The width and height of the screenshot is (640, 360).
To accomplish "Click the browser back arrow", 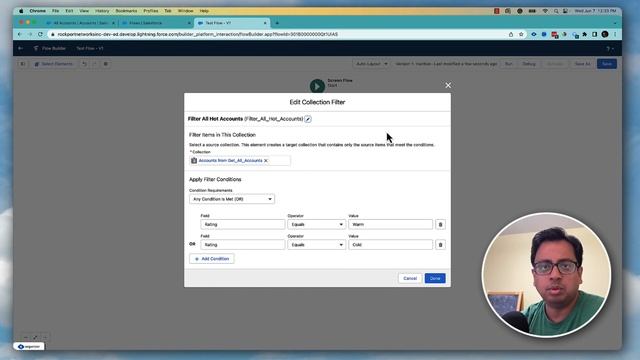I will pyautogui.click(x=20, y=34).
